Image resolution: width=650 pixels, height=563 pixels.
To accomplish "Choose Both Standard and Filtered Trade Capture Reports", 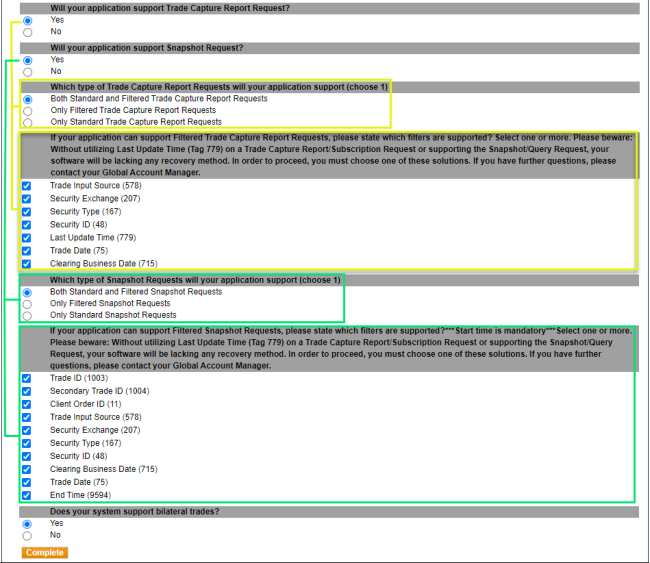I will click(27, 99).
